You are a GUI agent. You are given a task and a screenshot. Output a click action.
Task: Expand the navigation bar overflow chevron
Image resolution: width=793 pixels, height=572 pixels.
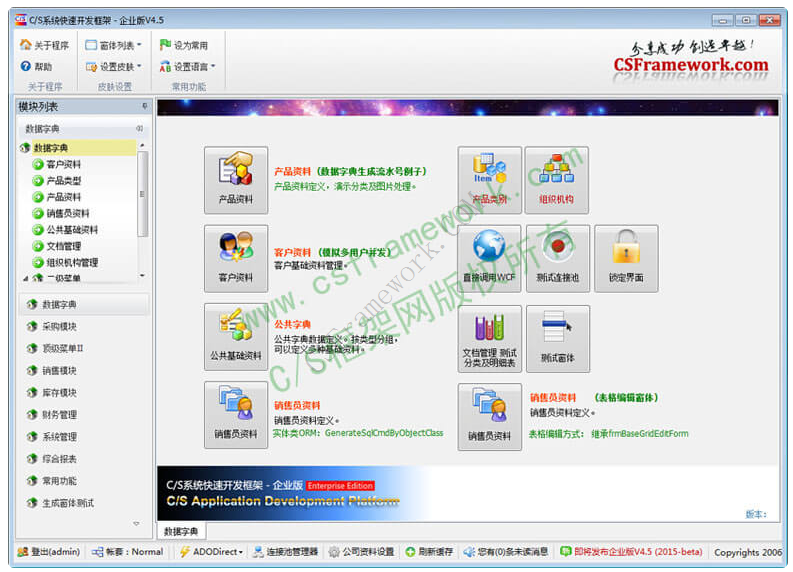136,523
